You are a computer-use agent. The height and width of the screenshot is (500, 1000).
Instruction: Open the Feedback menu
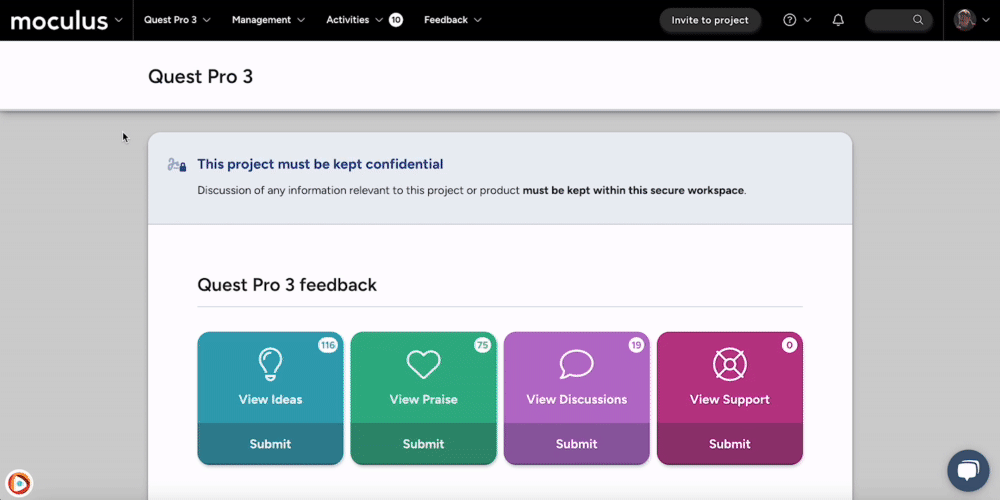point(452,20)
